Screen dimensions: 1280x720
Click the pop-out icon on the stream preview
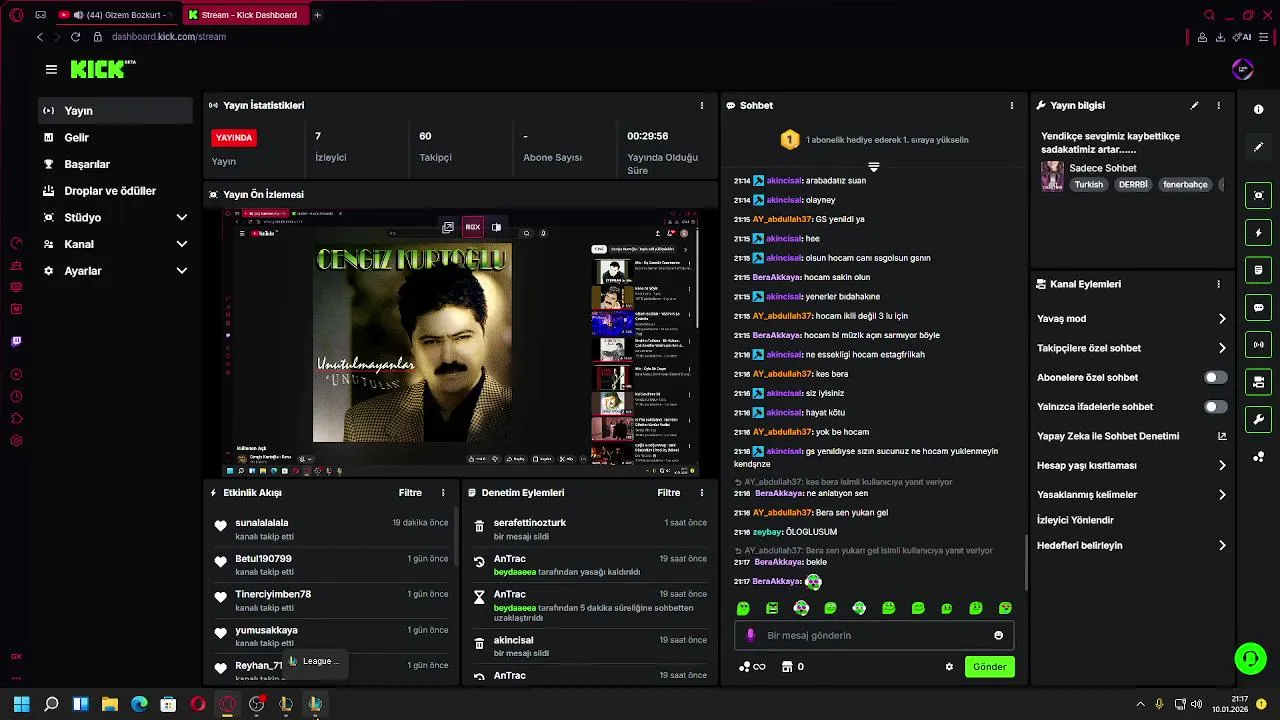(448, 227)
